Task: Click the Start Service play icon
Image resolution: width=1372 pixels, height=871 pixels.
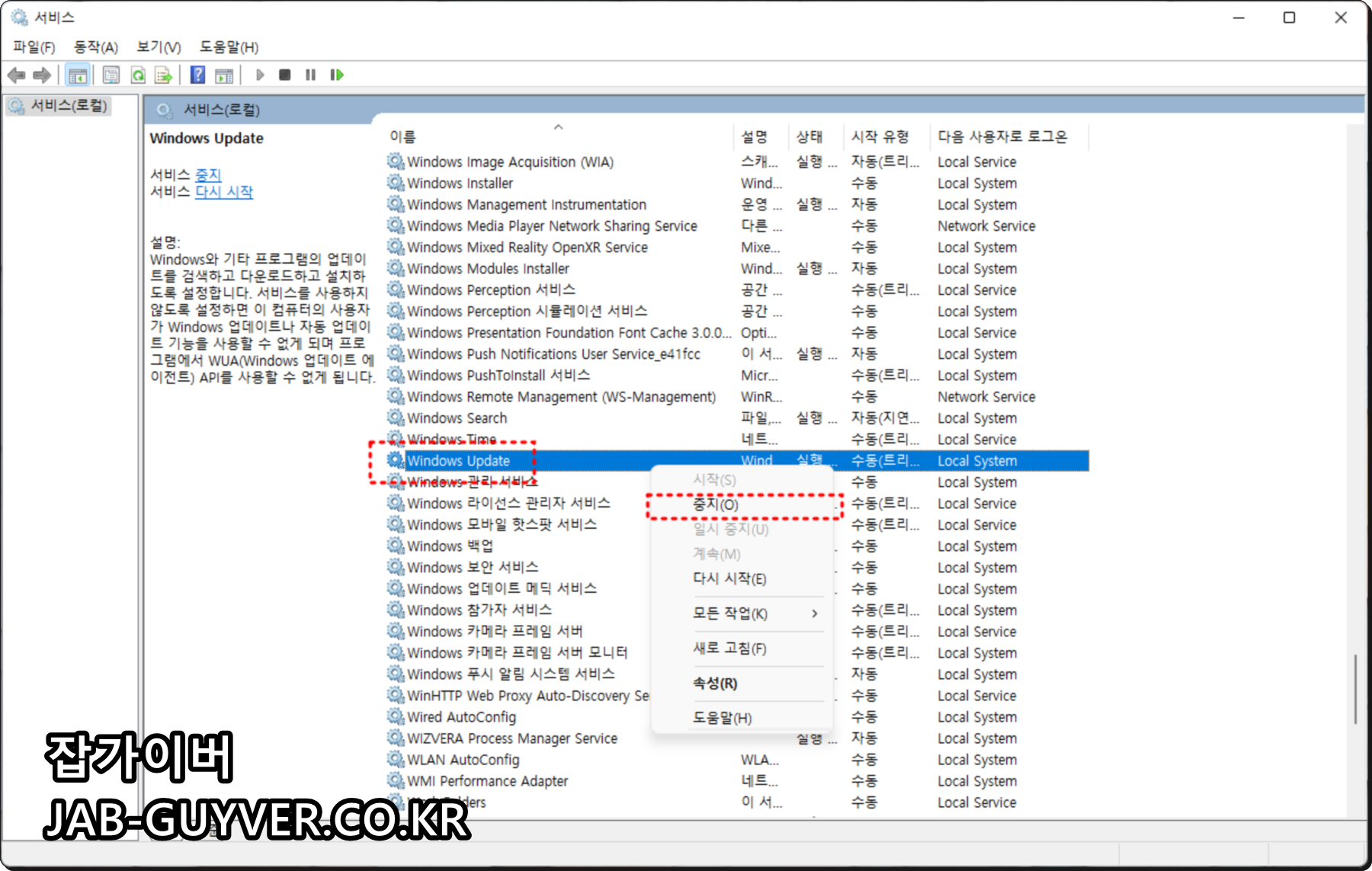Action: (260, 75)
